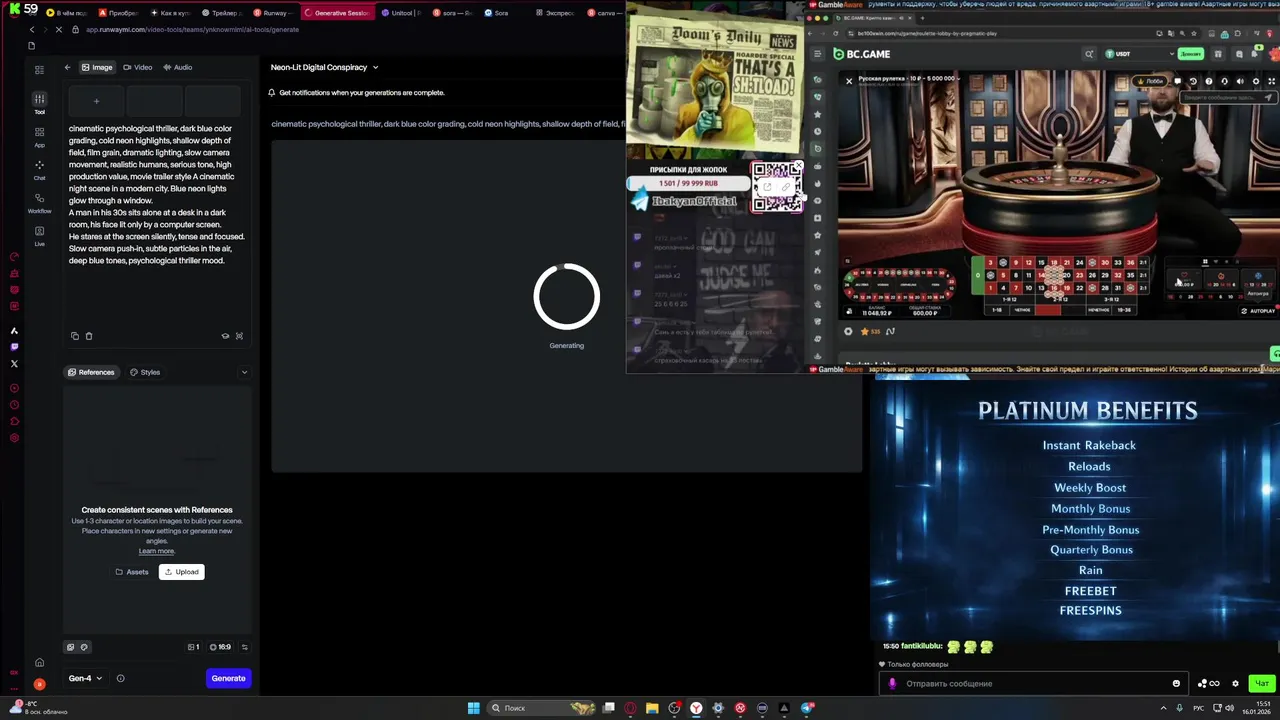Toggle the live chat icon in roulette game
This screenshot has width=1280, height=720.
(1178, 81)
